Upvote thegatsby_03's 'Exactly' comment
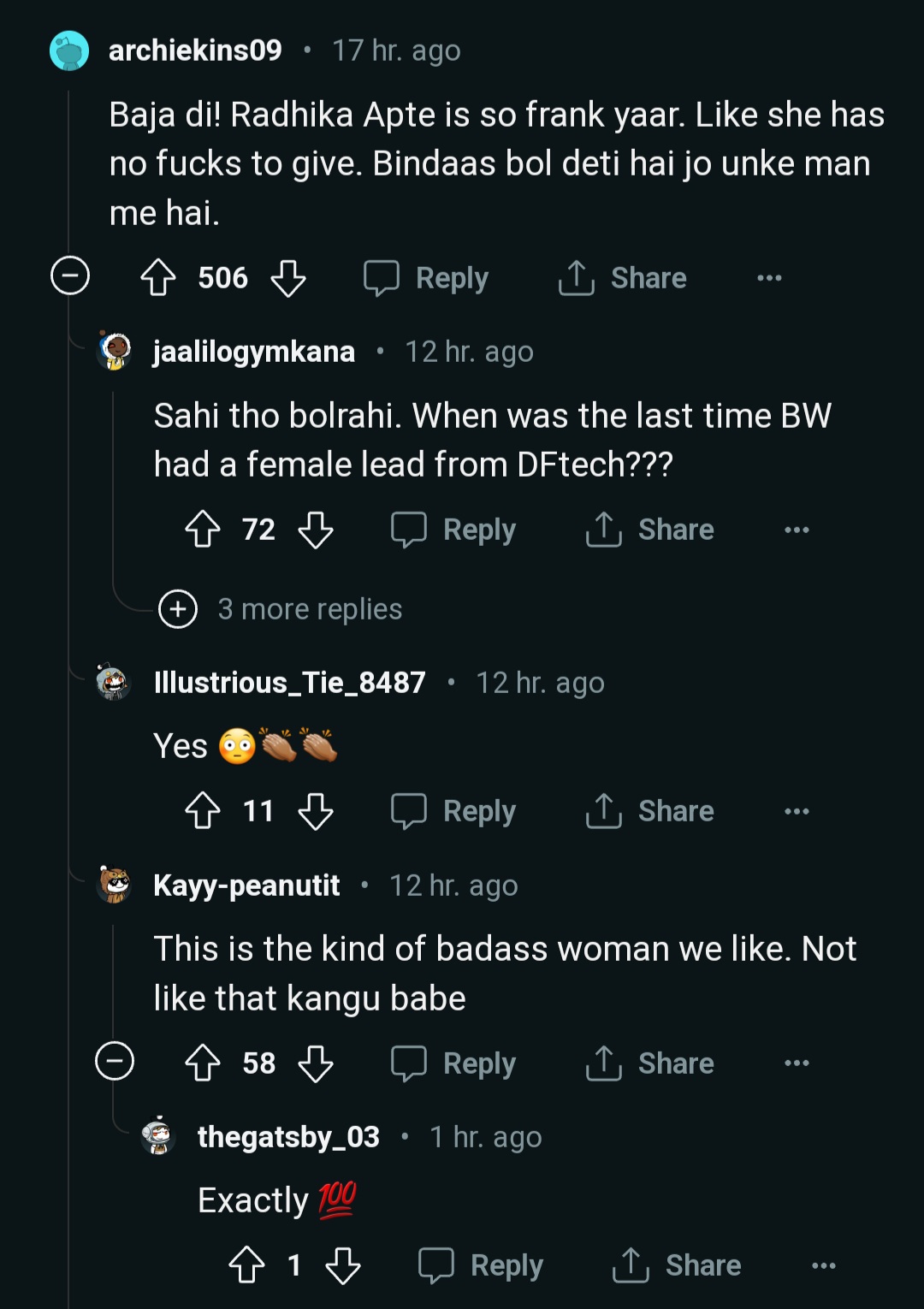 tap(247, 1265)
